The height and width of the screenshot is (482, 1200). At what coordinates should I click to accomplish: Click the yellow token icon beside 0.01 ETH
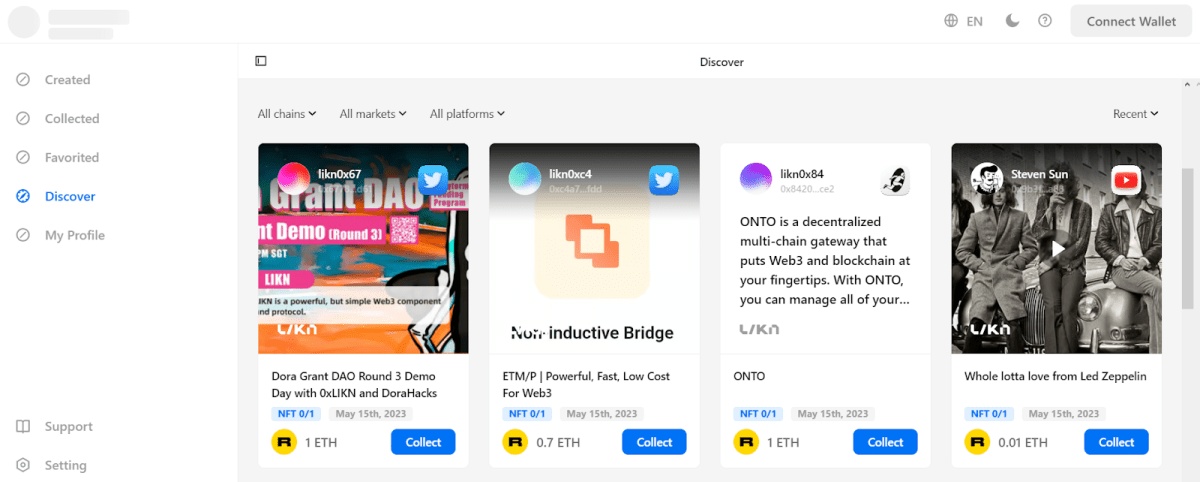coord(977,442)
